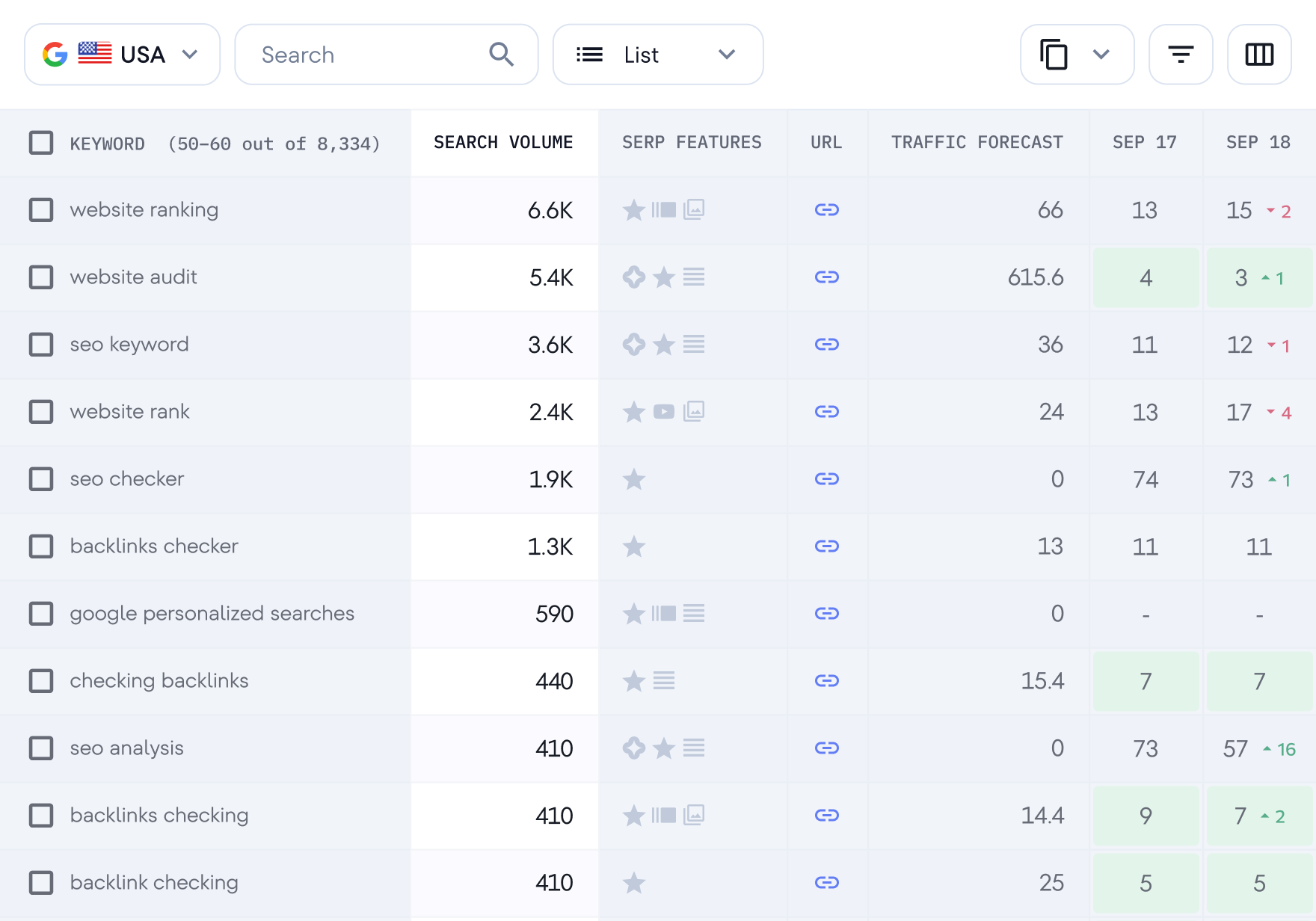This screenshot has height=921, width=1316.
Task: Click the google personalized searches keyword
Action: coord(212,614)
